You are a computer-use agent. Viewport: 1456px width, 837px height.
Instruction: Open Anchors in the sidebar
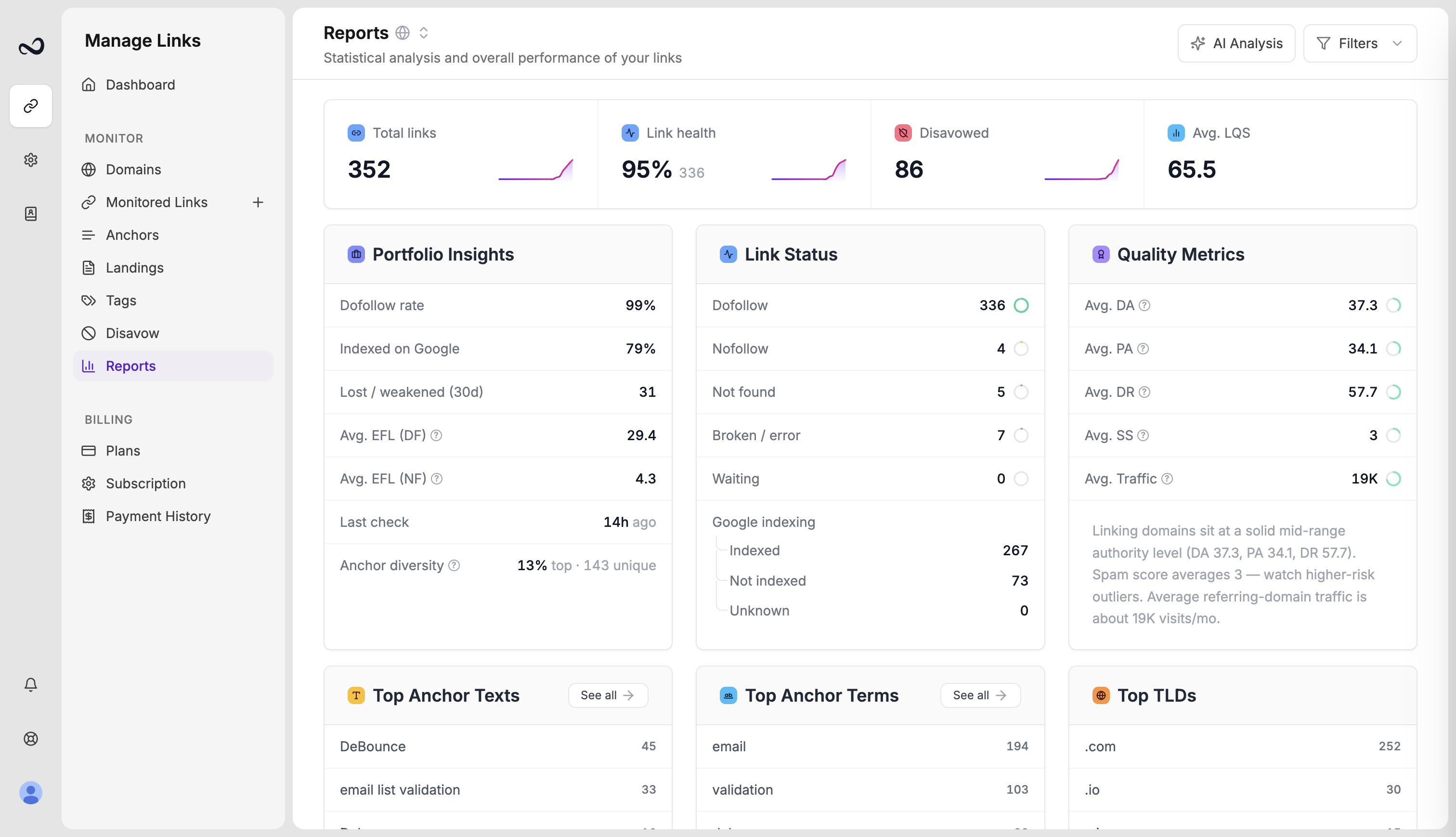pyautogui.click(x=173, y=235)
